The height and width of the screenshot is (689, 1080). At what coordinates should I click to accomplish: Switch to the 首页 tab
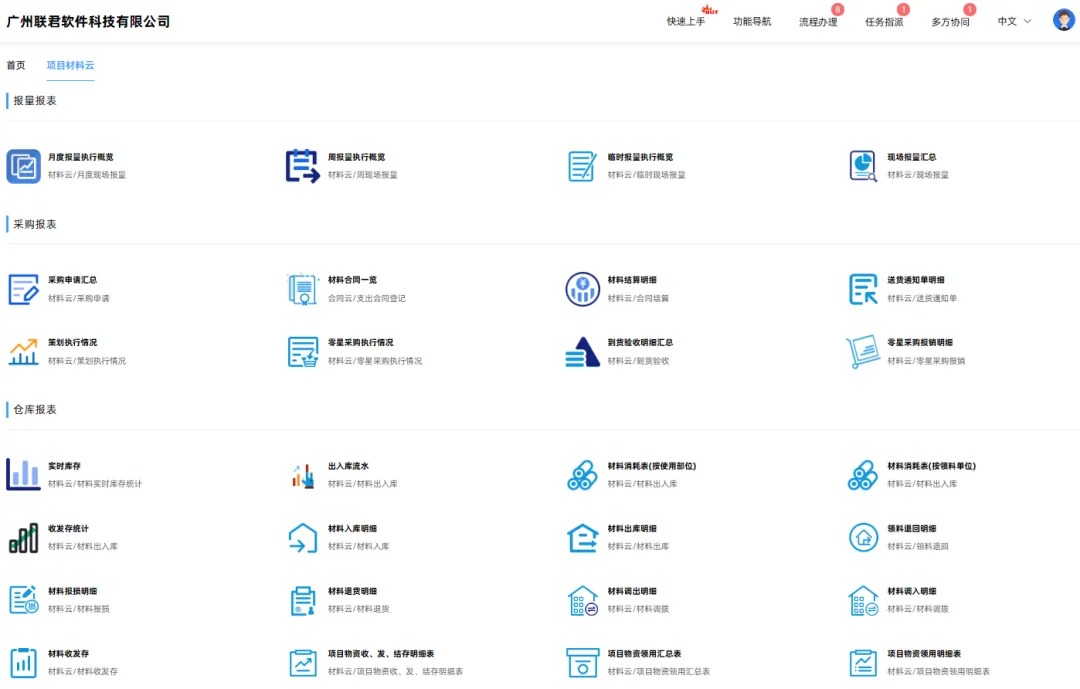pos(16,65)
